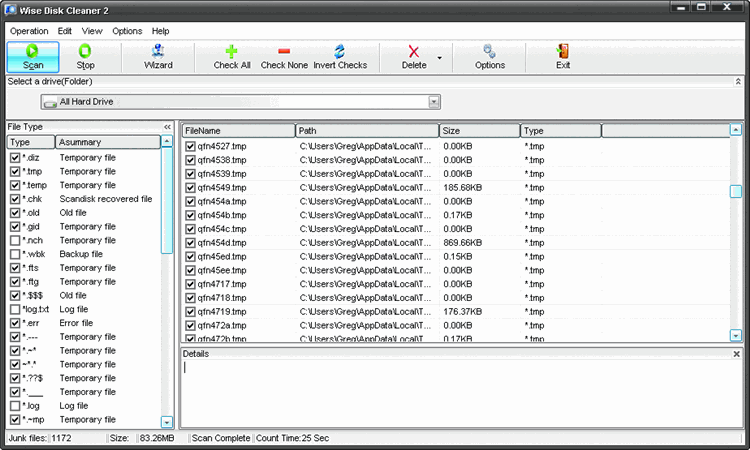
Task: Uncheck the *.err Error file type
Action: 15,323
